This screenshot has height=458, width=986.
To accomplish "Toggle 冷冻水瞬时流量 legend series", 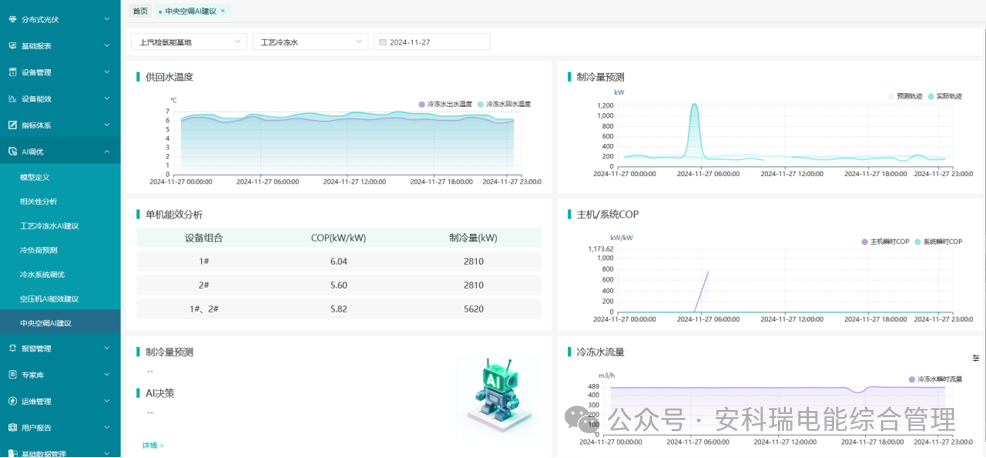I will [936, 379].
